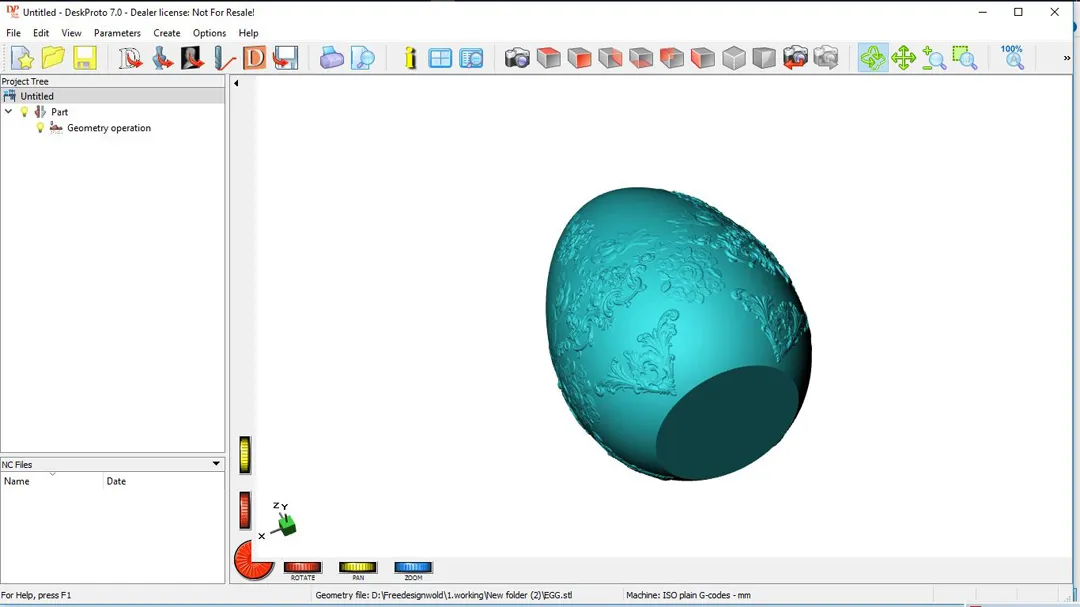Viewport: 1080px width, 607px height.
Task: Click the yellow Save project floppy icon
Action: (85, 58)
